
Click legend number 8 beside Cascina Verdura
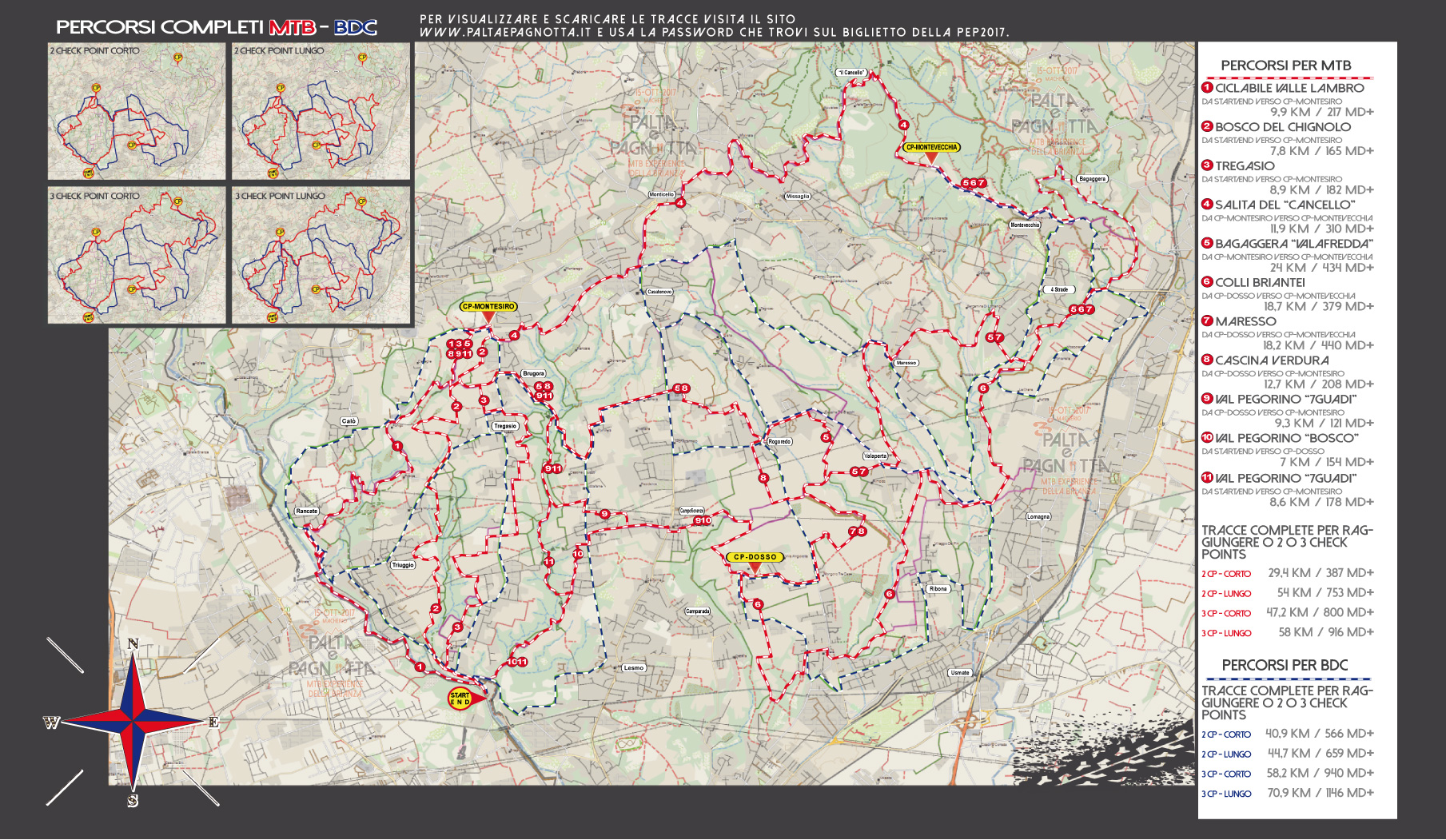(x=1207, y=360)
